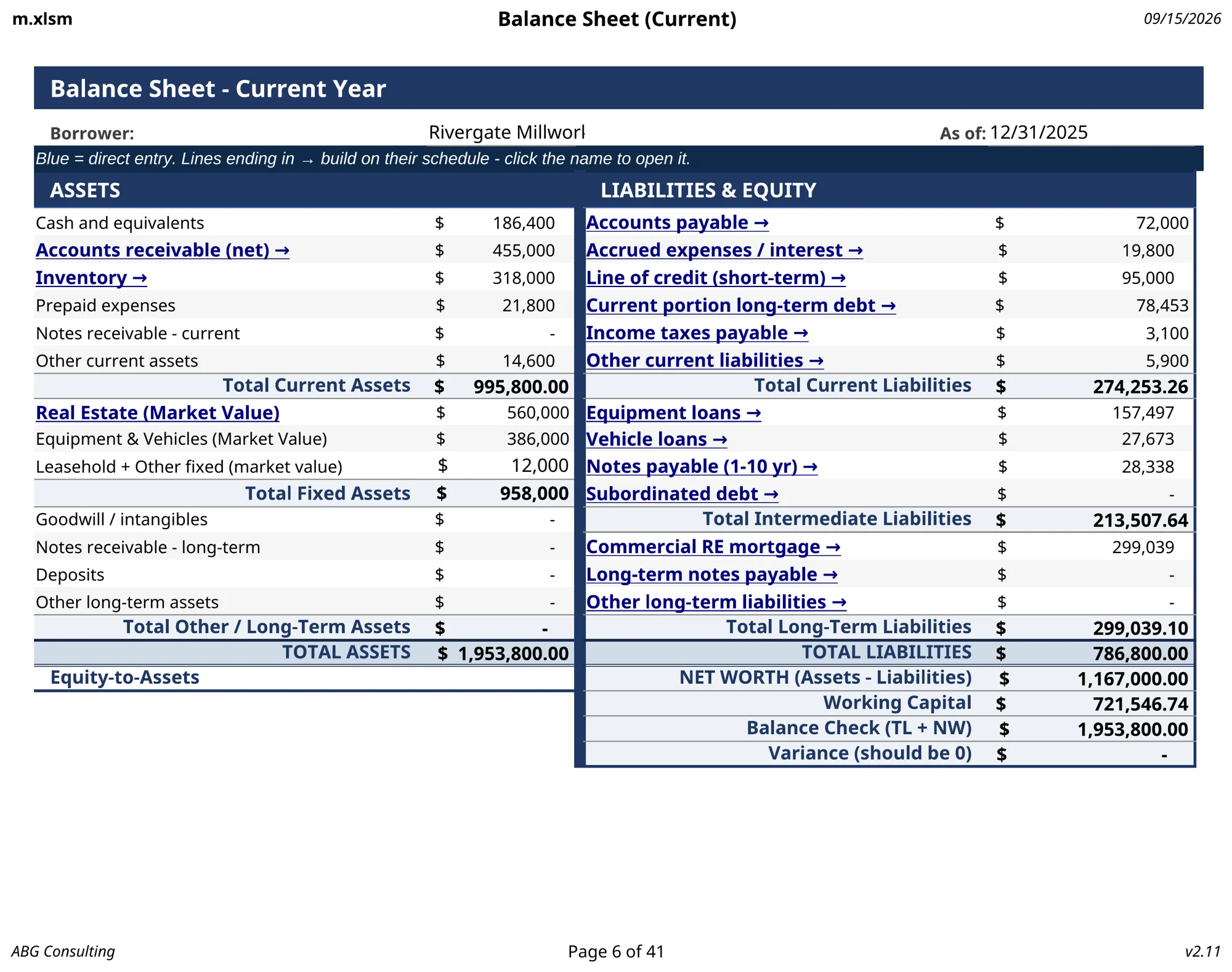This screenshot has height=972, width=1232.
Task: Click the Deposits row label
Action: [70, 575]
